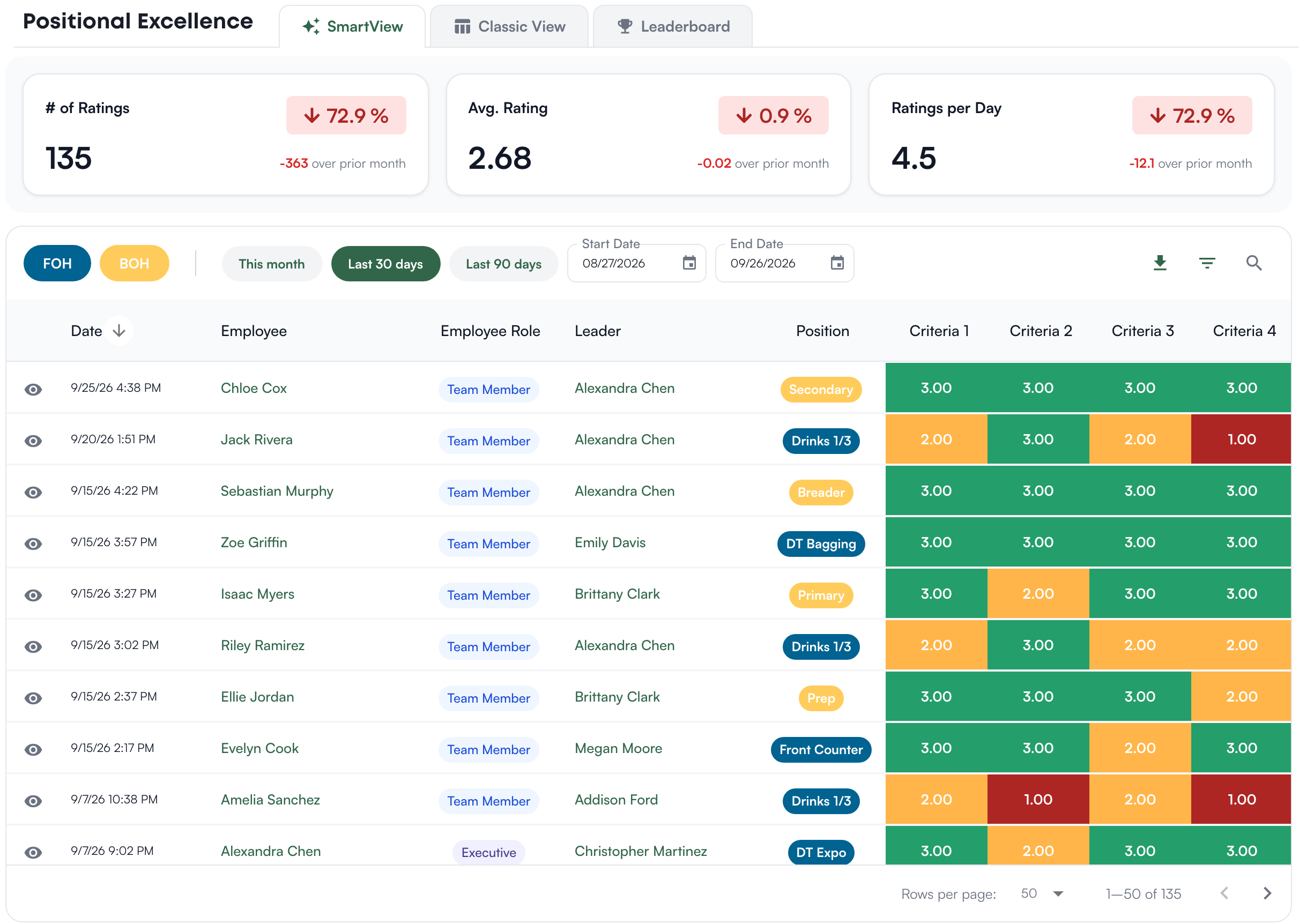Go to previous page arrow
The image size is (1299, 924).
point(1224,893)
